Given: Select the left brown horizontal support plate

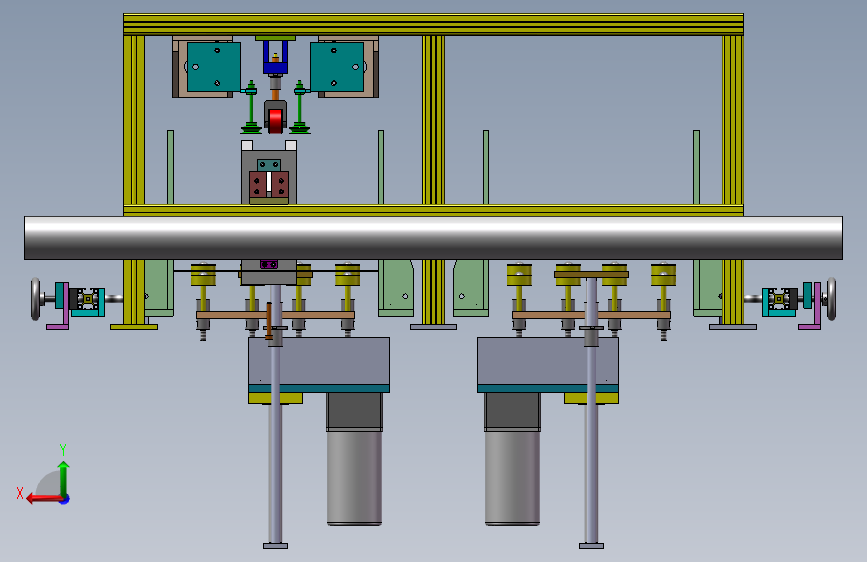Looking at the screenshot, I should point(275,315).
